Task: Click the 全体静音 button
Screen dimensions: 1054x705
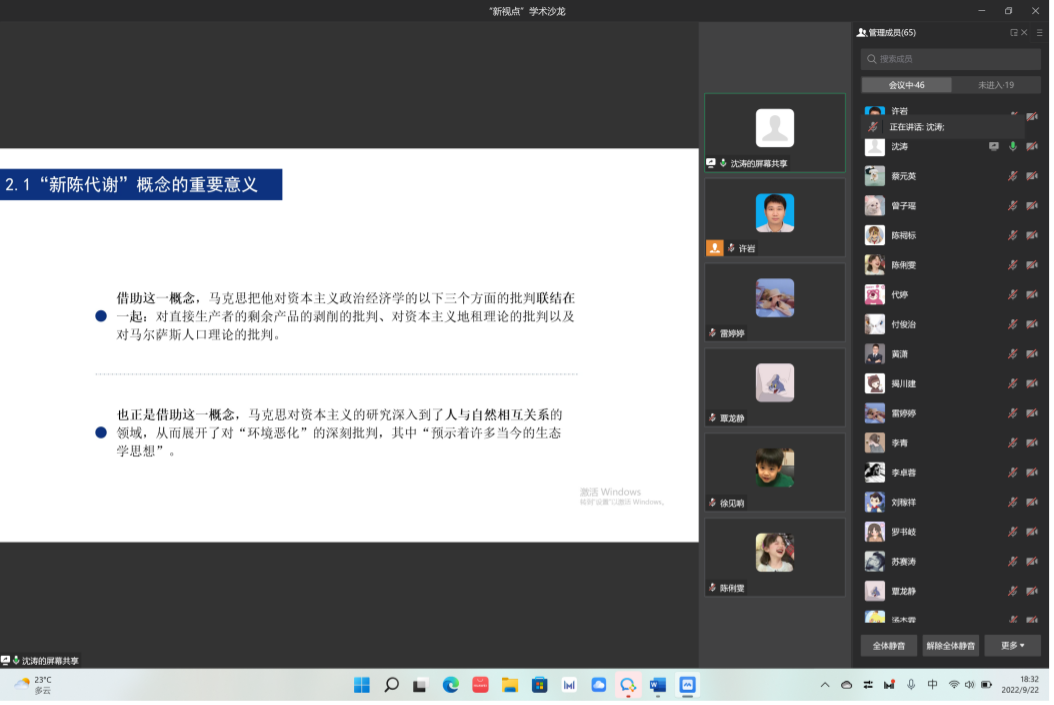Action: click(888, 646)
